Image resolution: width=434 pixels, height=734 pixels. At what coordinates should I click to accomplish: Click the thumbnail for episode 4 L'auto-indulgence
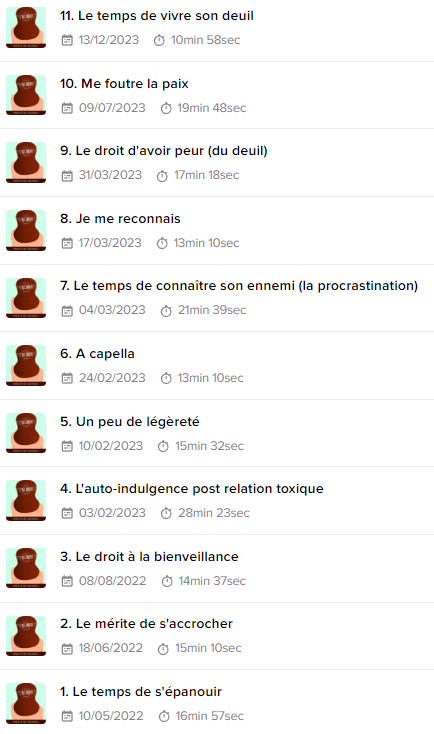[26, 500]
